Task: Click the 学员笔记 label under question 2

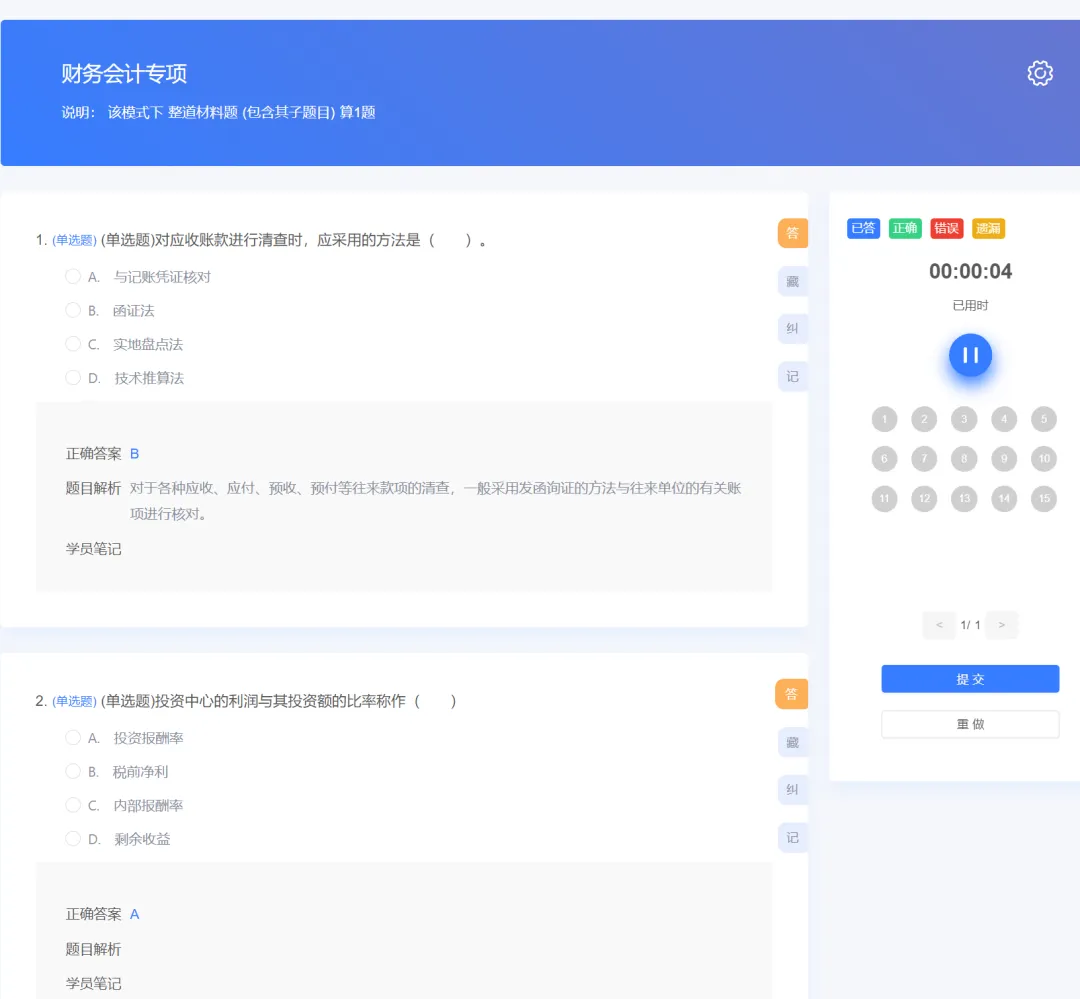Action: click(x=94, y=984)
